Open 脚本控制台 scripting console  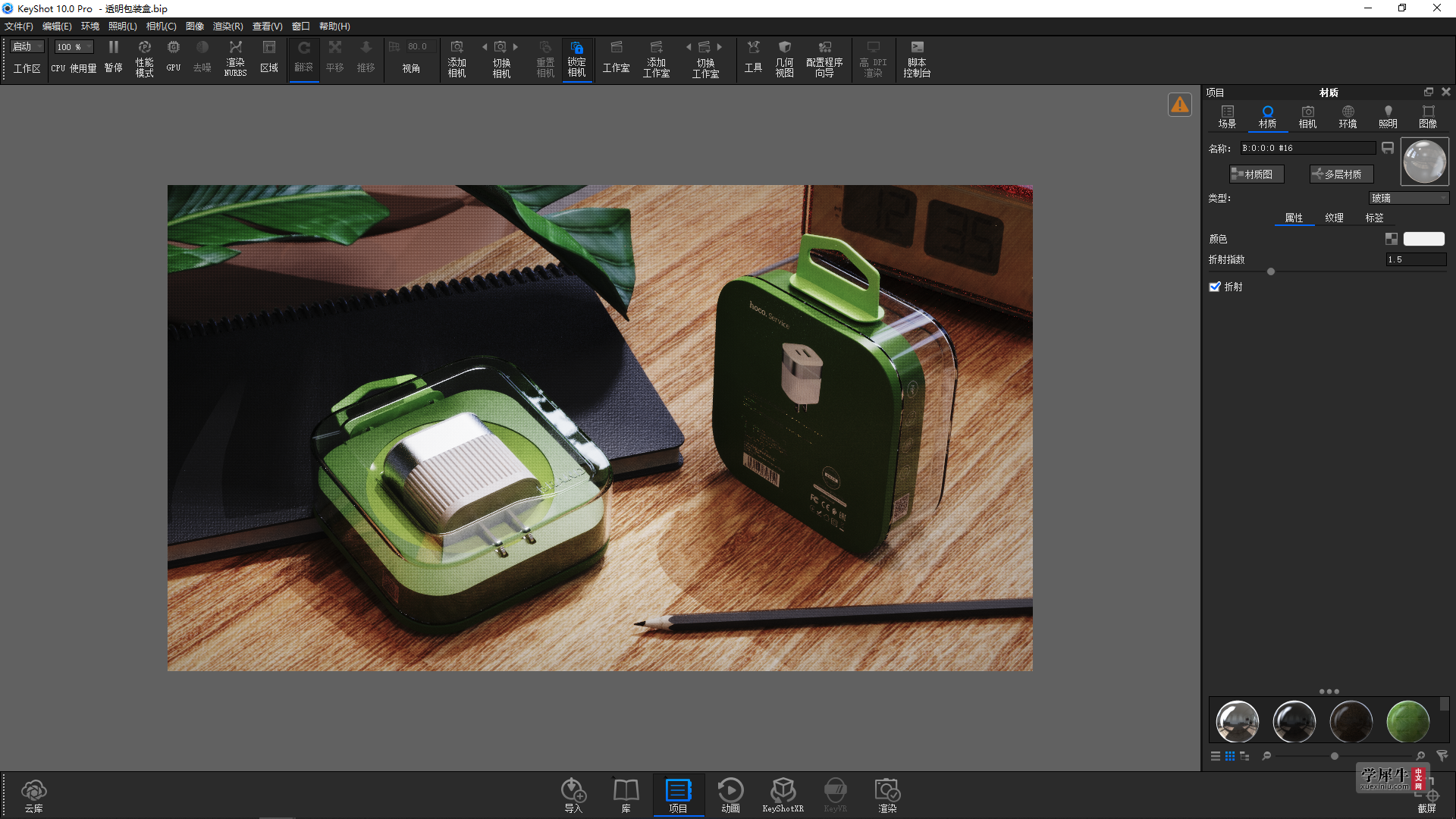(917, 58)
